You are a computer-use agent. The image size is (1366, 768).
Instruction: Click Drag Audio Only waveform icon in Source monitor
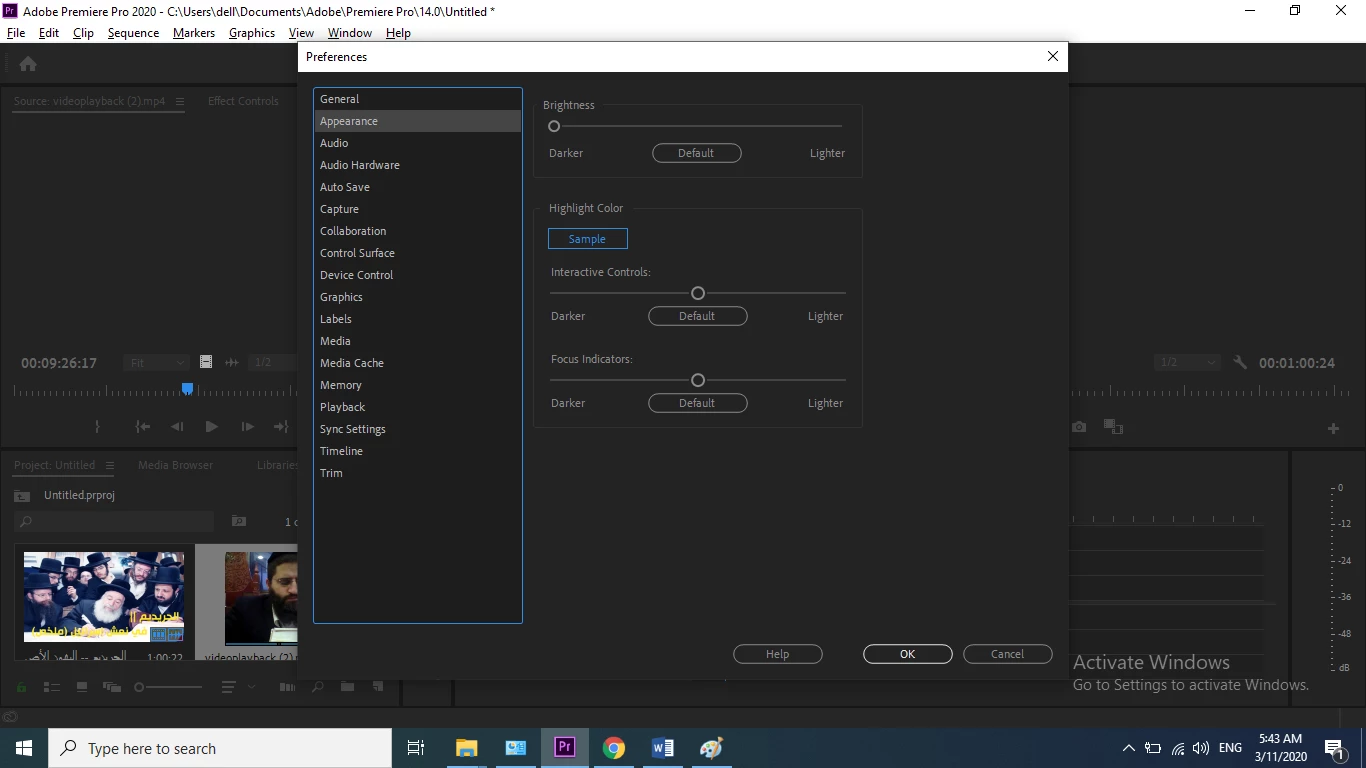(232, 362)
